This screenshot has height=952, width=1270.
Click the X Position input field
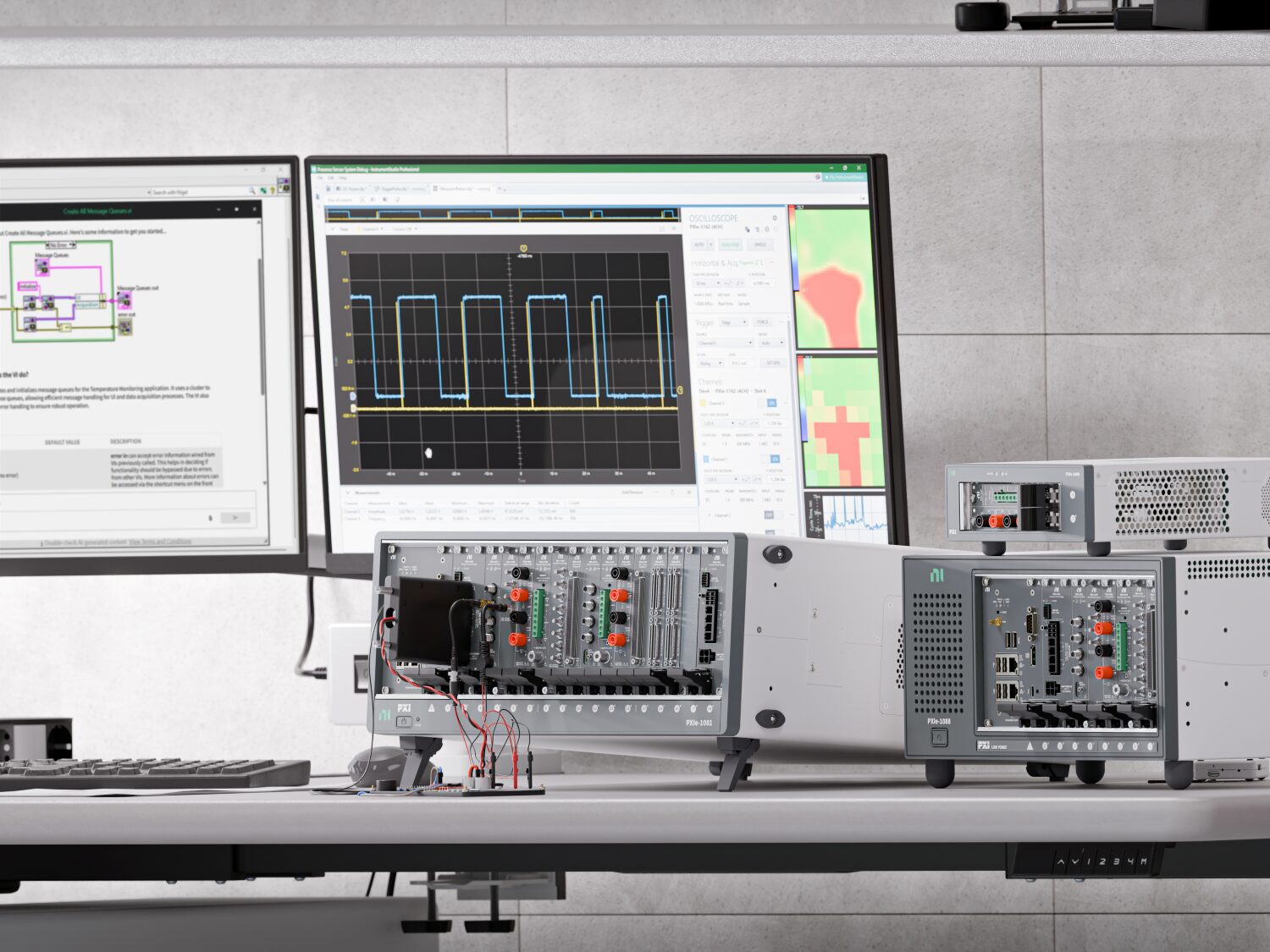pos(762,283)
